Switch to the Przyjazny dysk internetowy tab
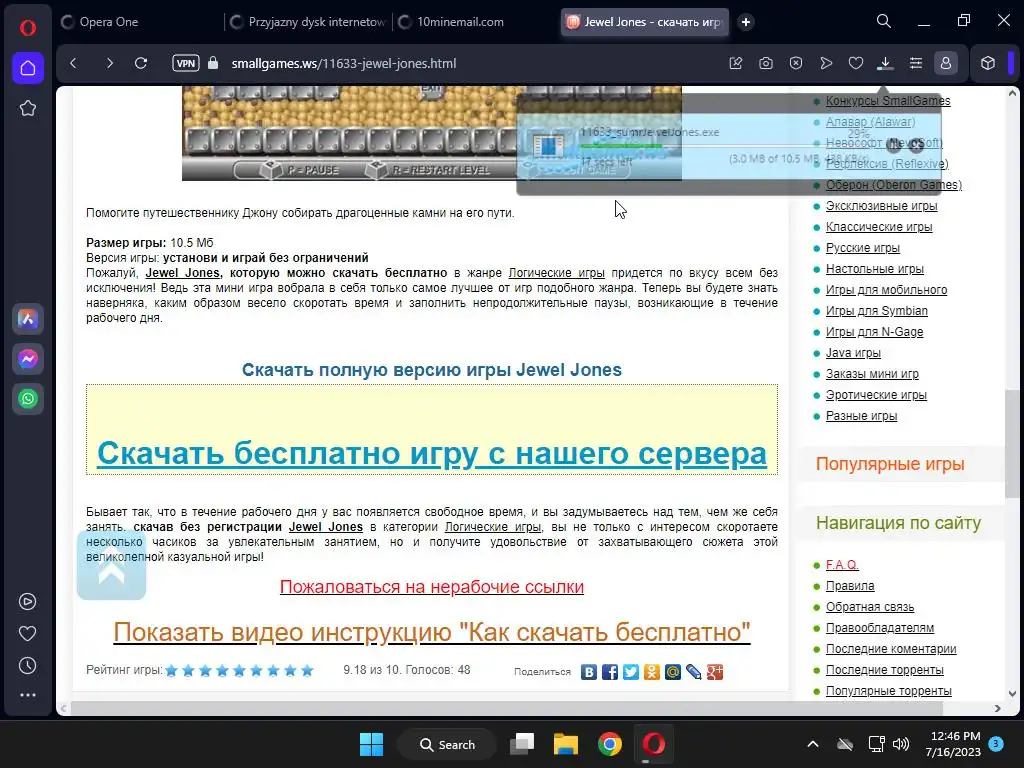Viewport: 1024px width, 768px height. click(308, 22)
